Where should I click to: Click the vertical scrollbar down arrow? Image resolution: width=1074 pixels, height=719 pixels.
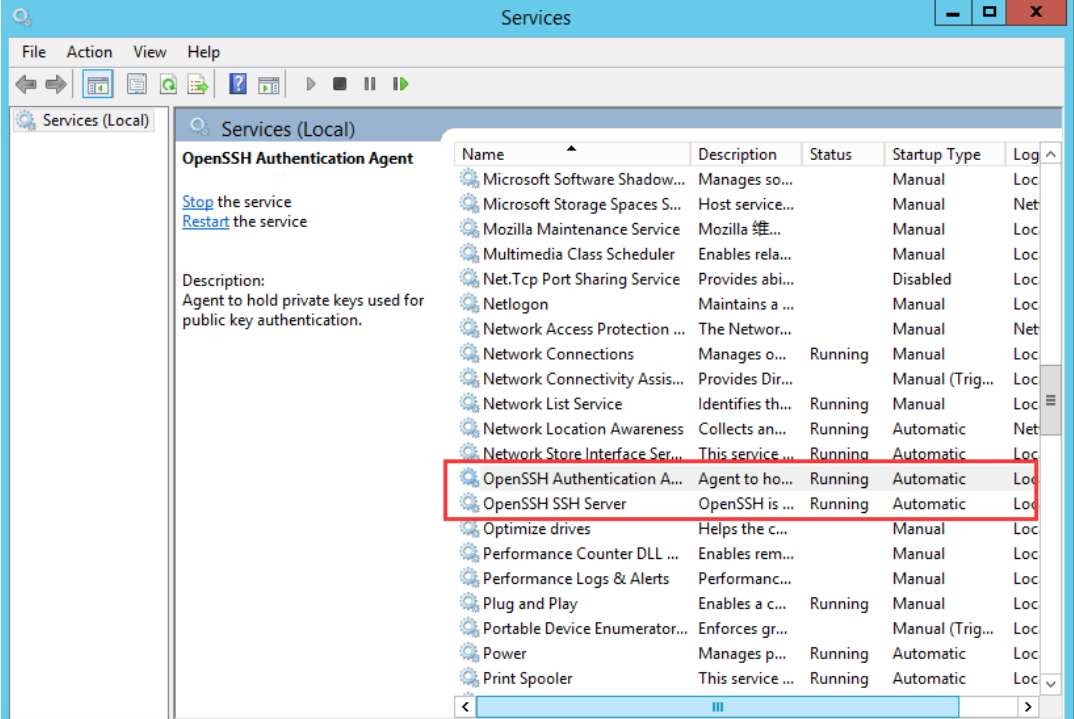point(1051,683)
